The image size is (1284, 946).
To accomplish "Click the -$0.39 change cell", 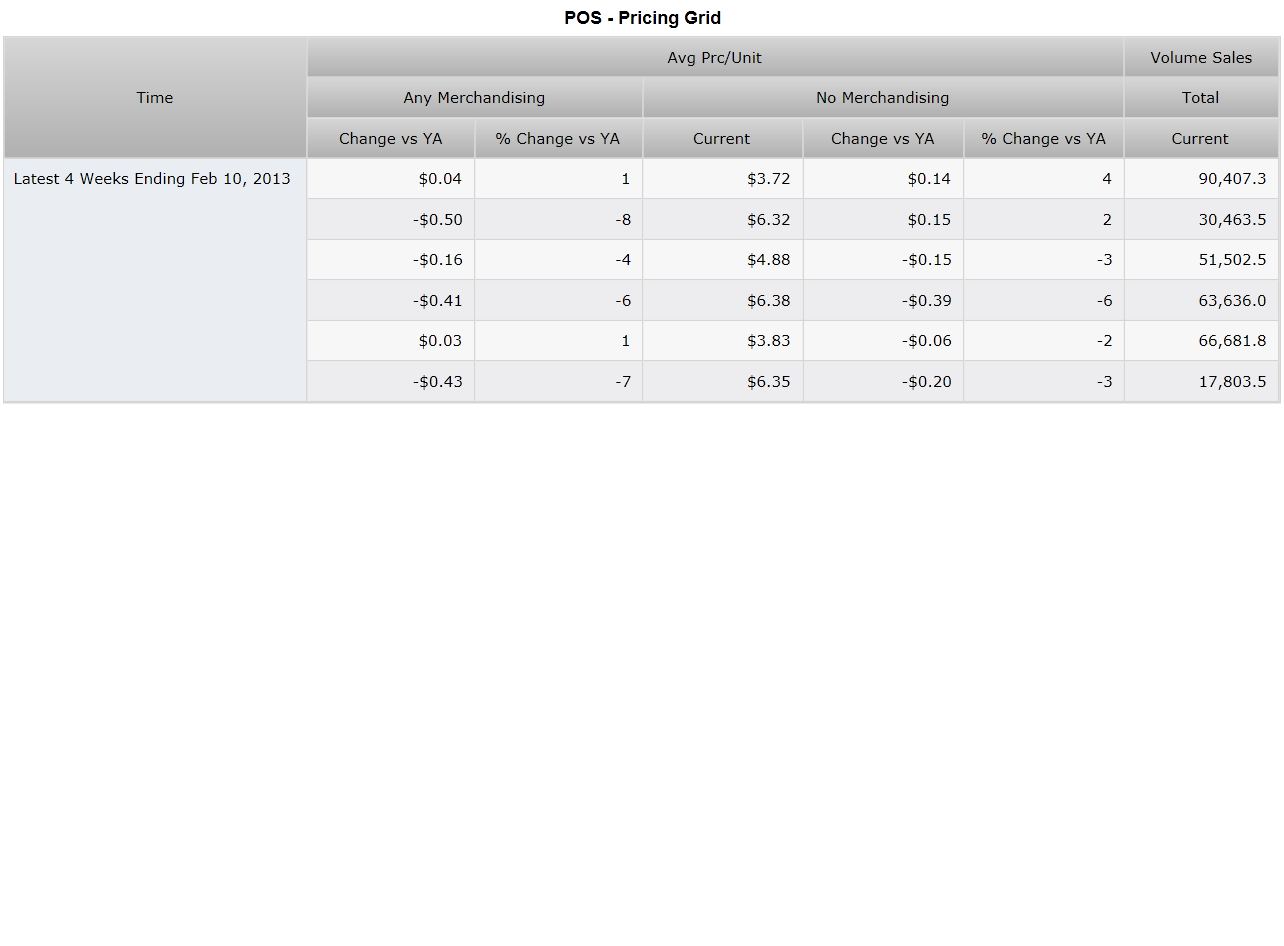I will 883,301.
